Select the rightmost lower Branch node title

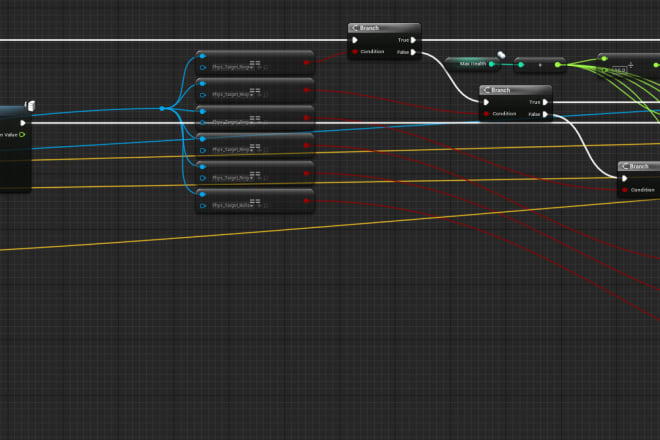[642, 166]
